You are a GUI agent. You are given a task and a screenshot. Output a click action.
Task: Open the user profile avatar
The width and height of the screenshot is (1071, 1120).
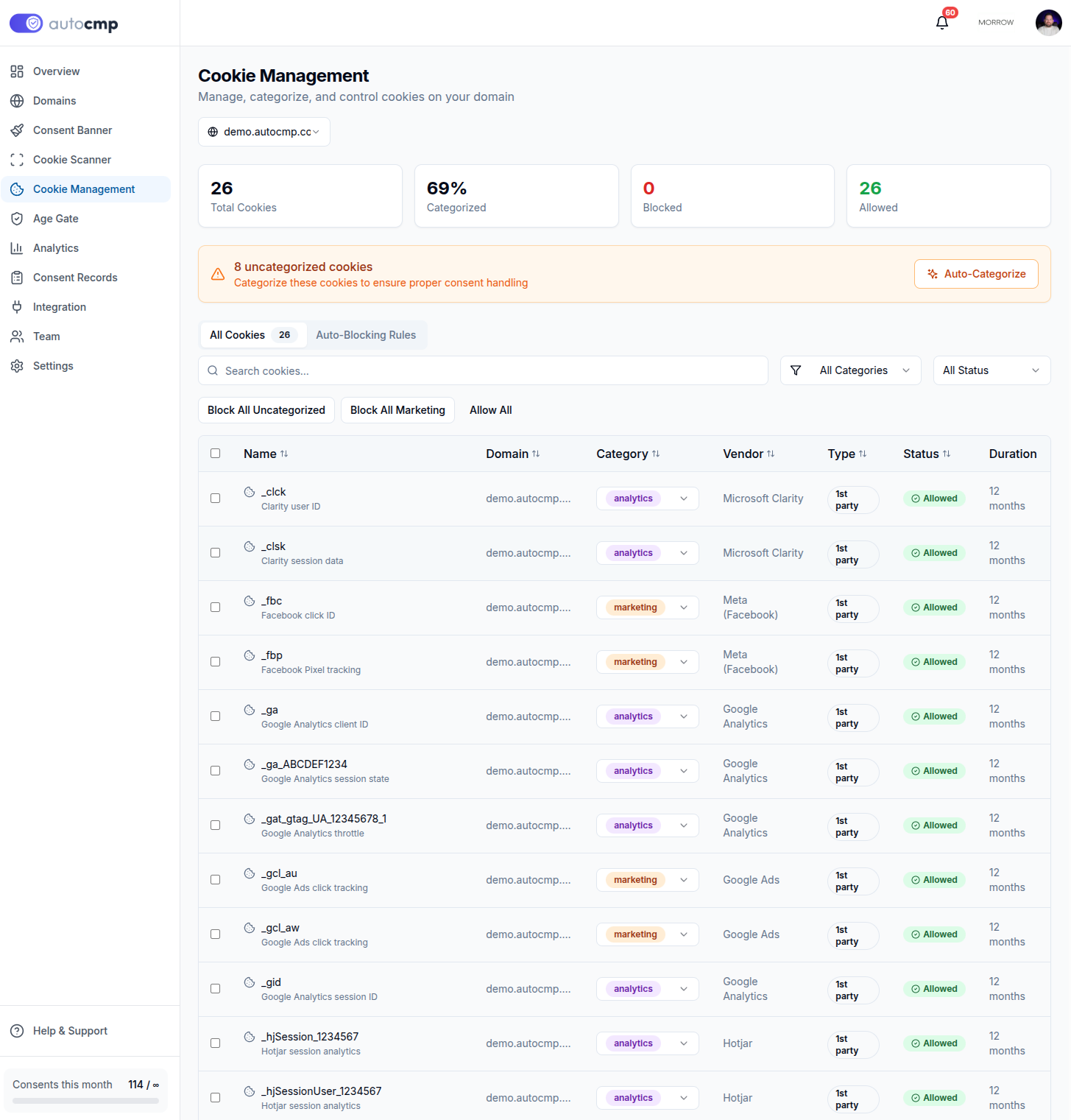1048,23
